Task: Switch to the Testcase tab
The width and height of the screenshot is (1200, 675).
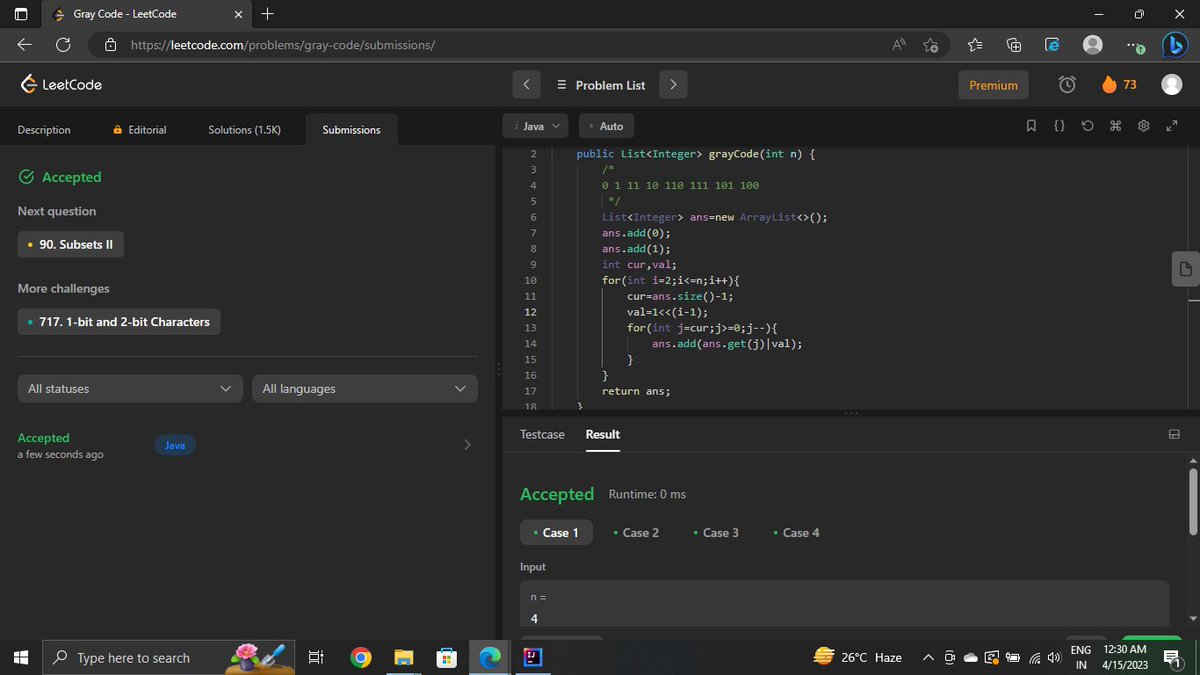Action: (x=542, y=434)
